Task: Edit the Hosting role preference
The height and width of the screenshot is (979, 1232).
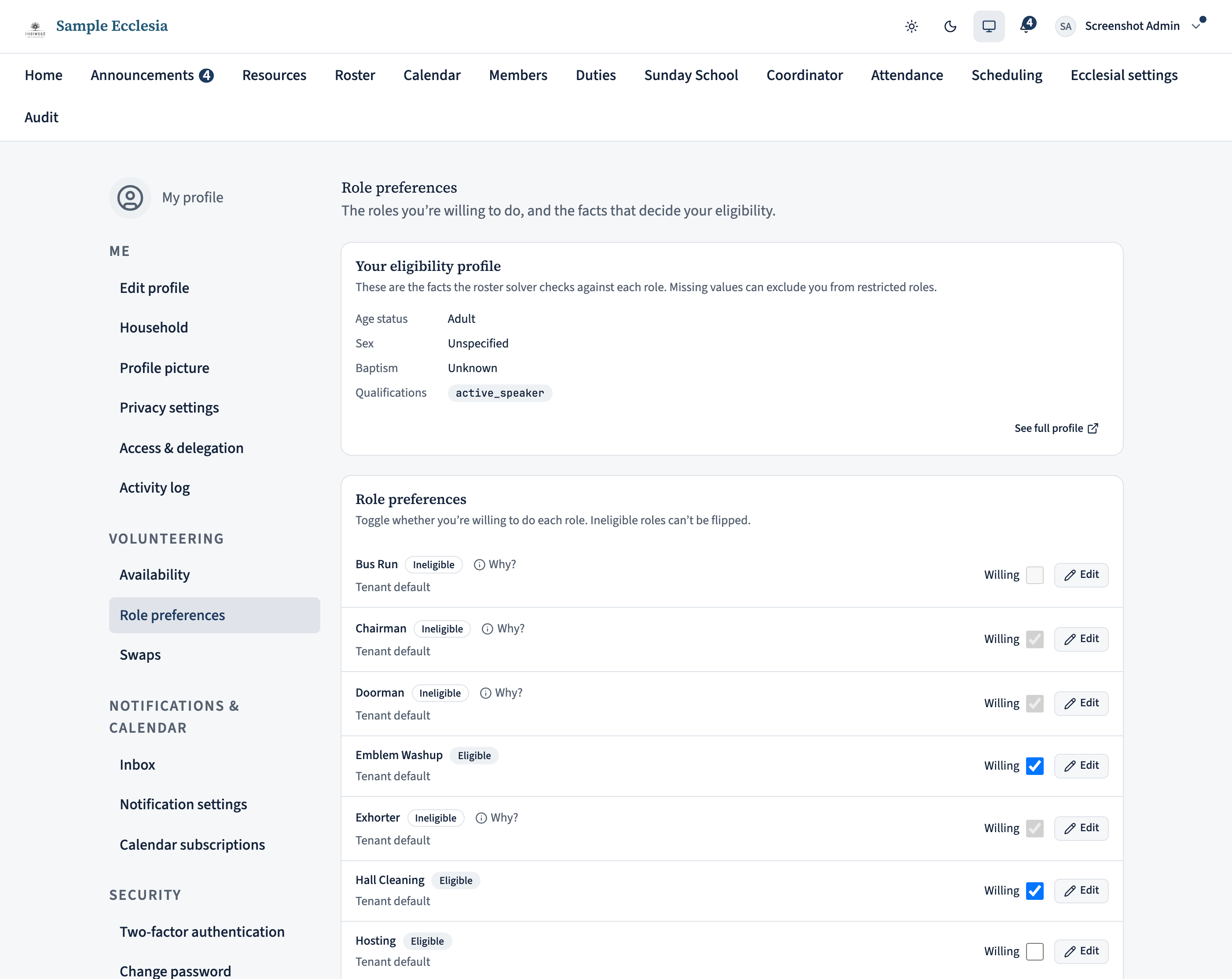Action: [1081, 952]
